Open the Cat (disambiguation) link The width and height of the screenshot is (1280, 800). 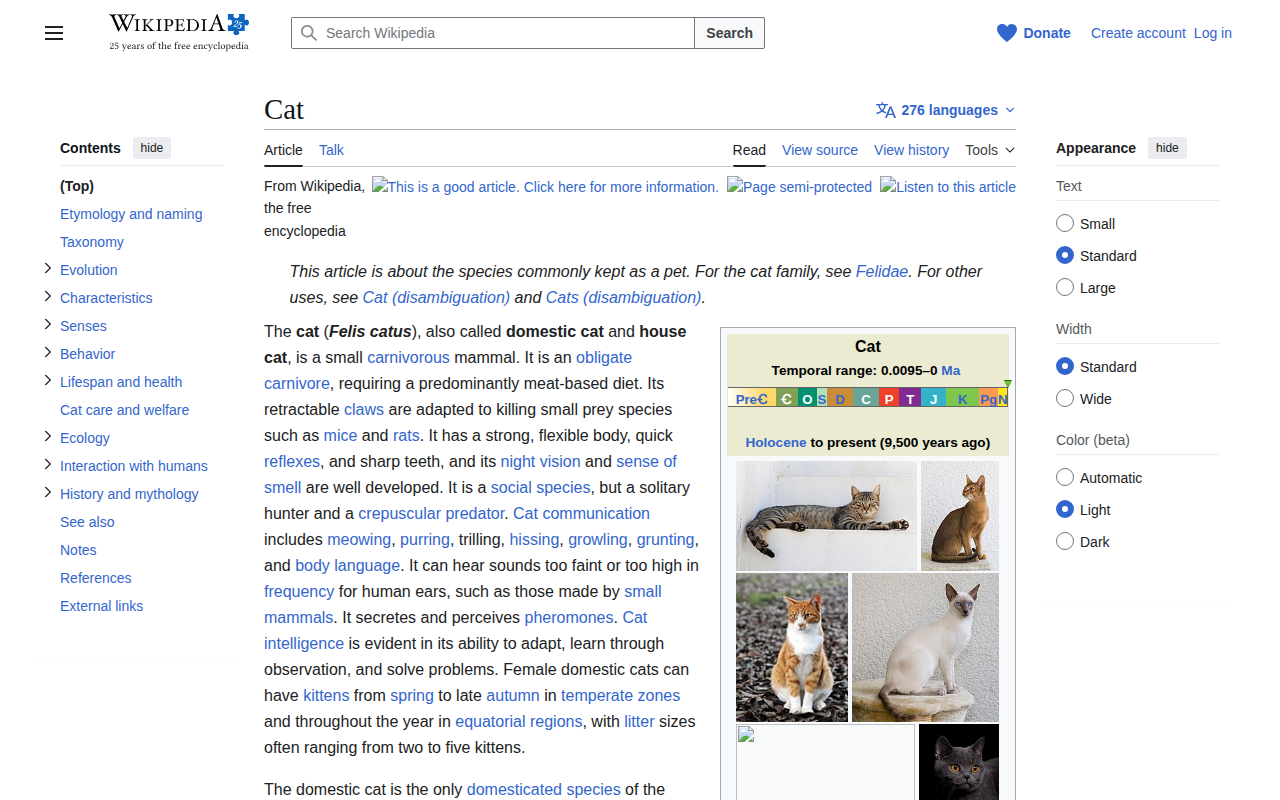click(436, 297)
